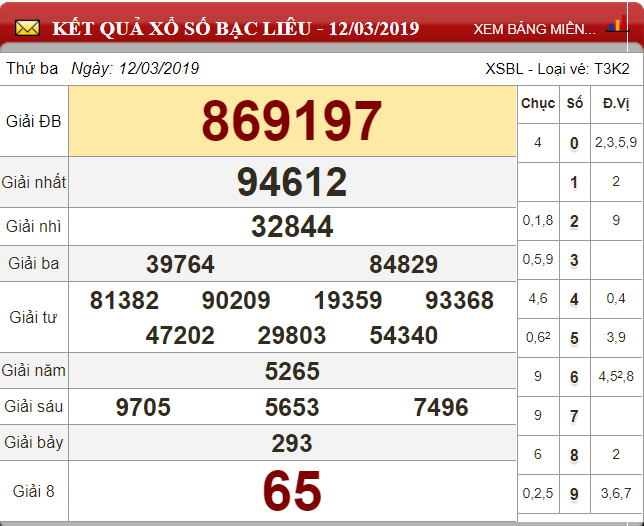Screen dimensions: 644x526
Task: Click sixth prize number 5653
Action: coord(292,407)
